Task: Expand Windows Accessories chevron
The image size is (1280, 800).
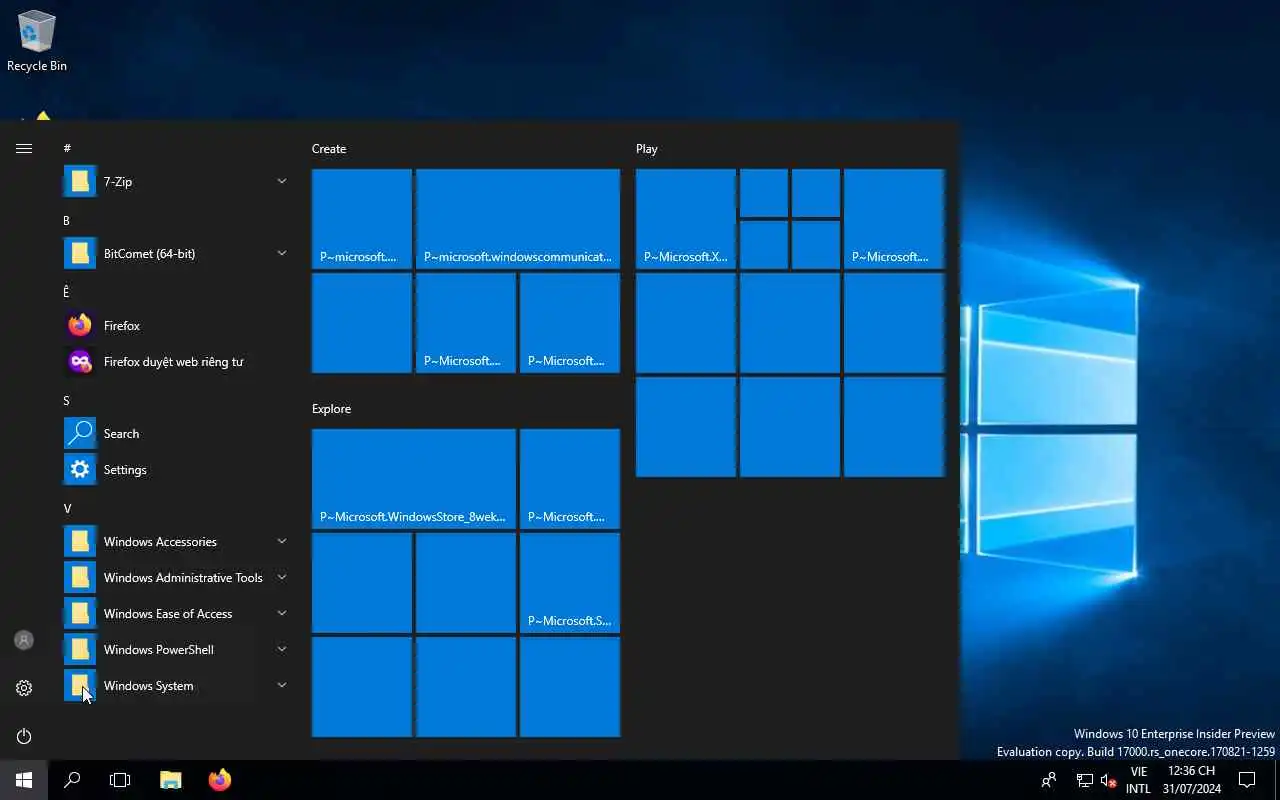Action: [282, 541]
